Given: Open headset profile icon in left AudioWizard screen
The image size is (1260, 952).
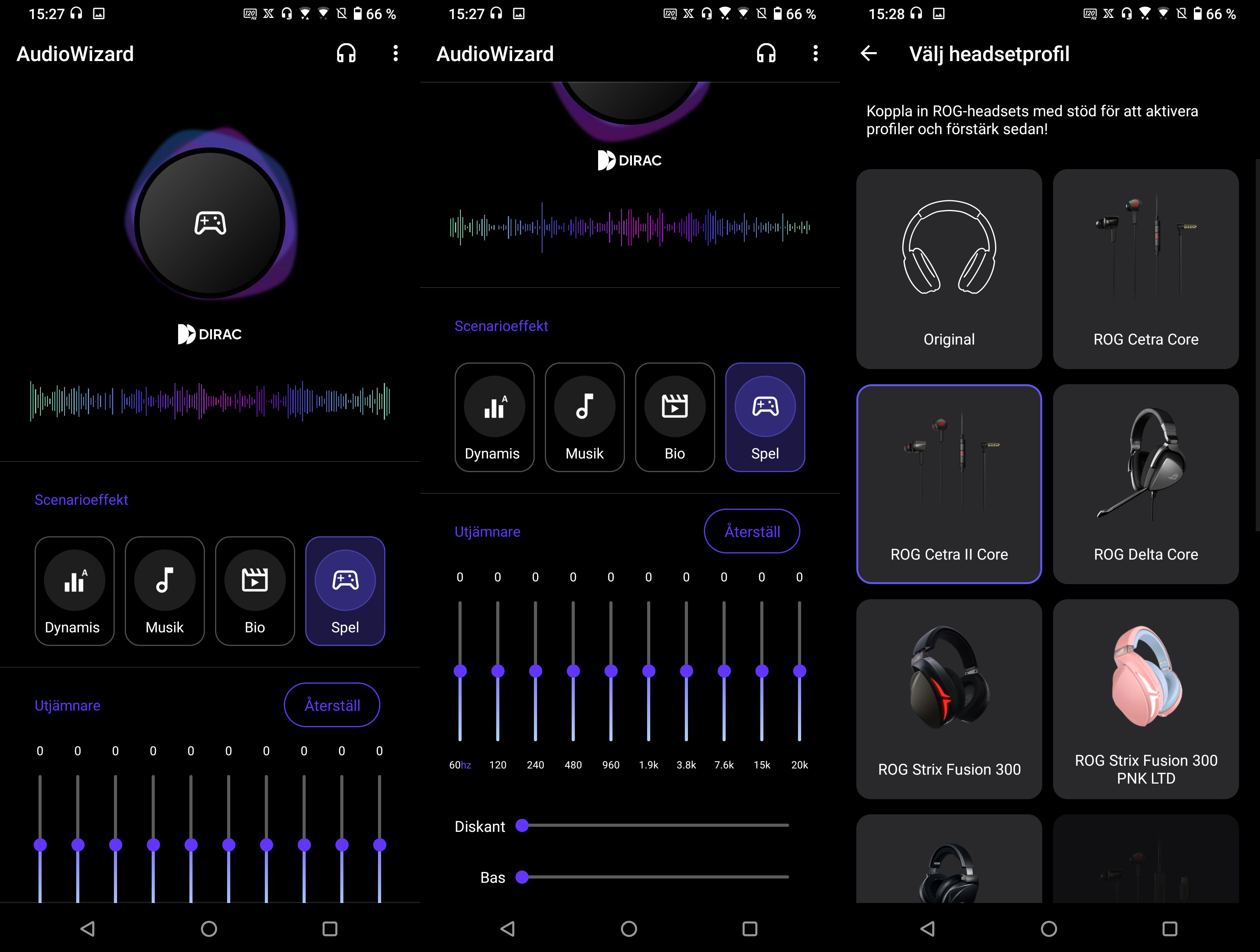Looking at the screenshot, I should click(346, 54).
